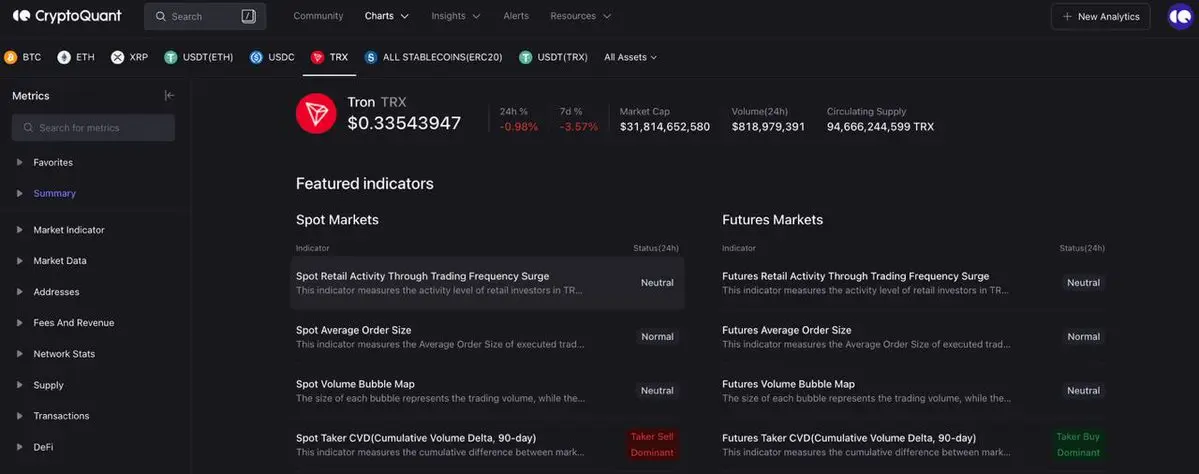
Task: Open the Spot Taker CVD indicator
Action: click(487, 445)
